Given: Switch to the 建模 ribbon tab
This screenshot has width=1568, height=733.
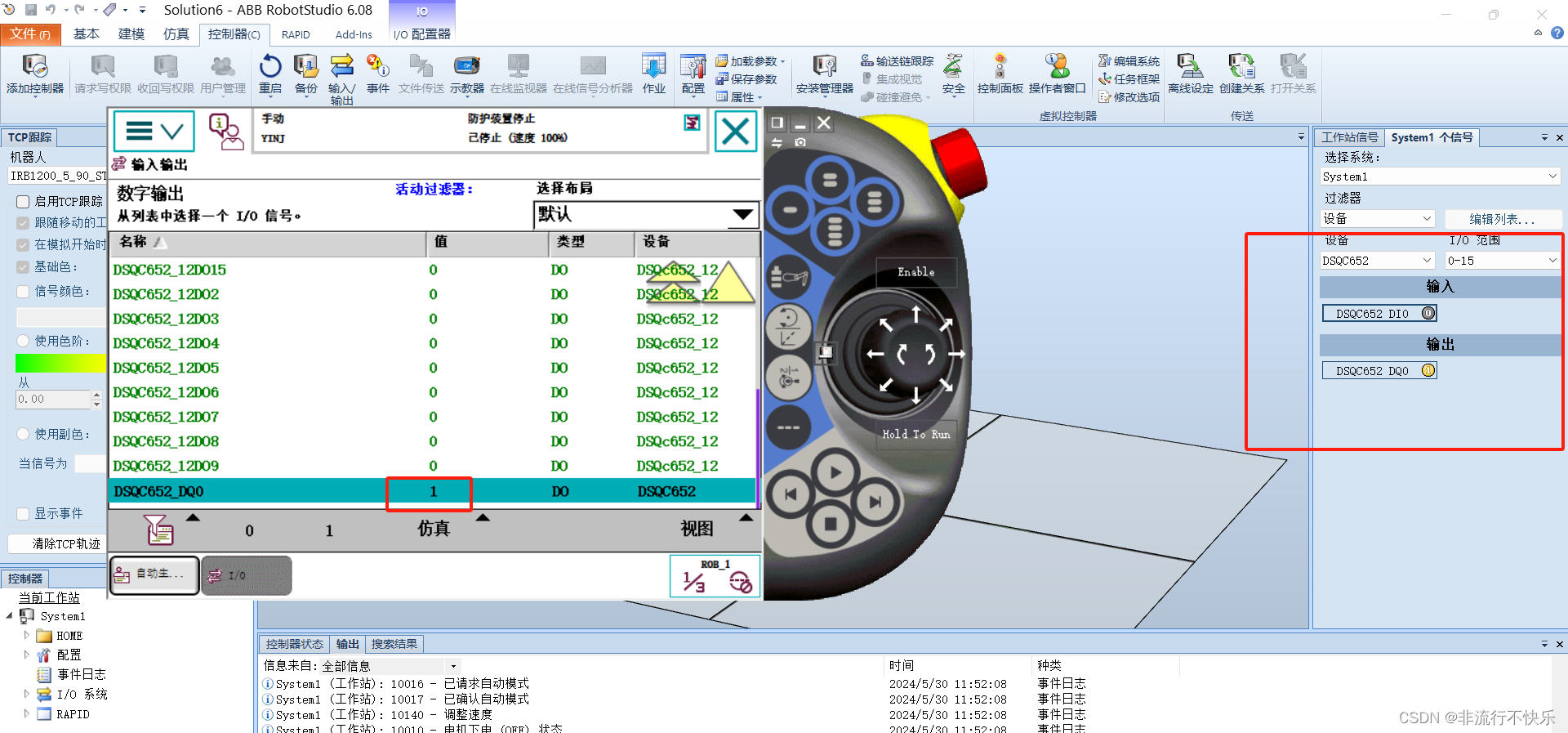Looking at the screenshot, I should (131, 34).
